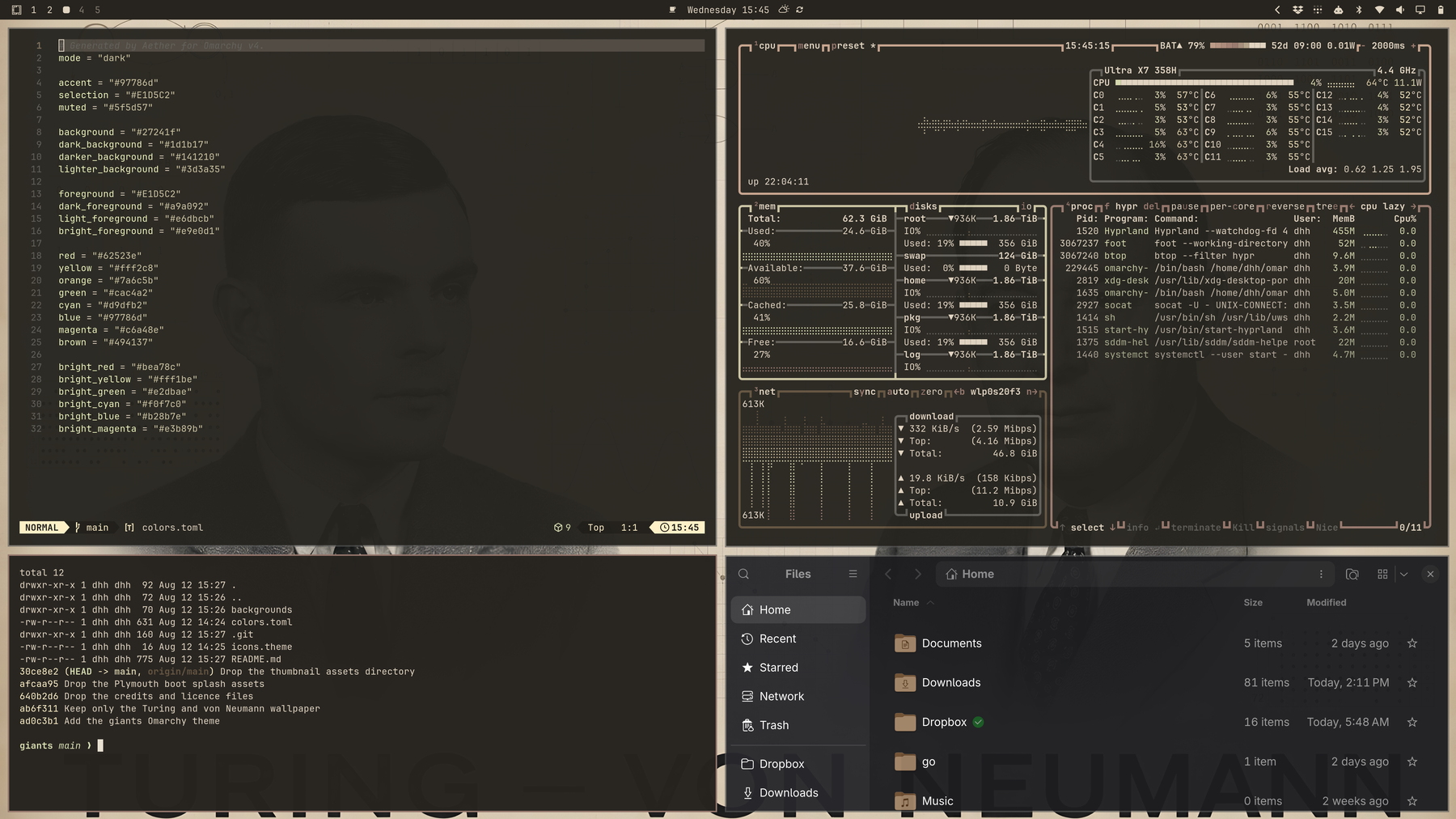Toggle tree view in btop proc panel

(x=1327, y=206)
